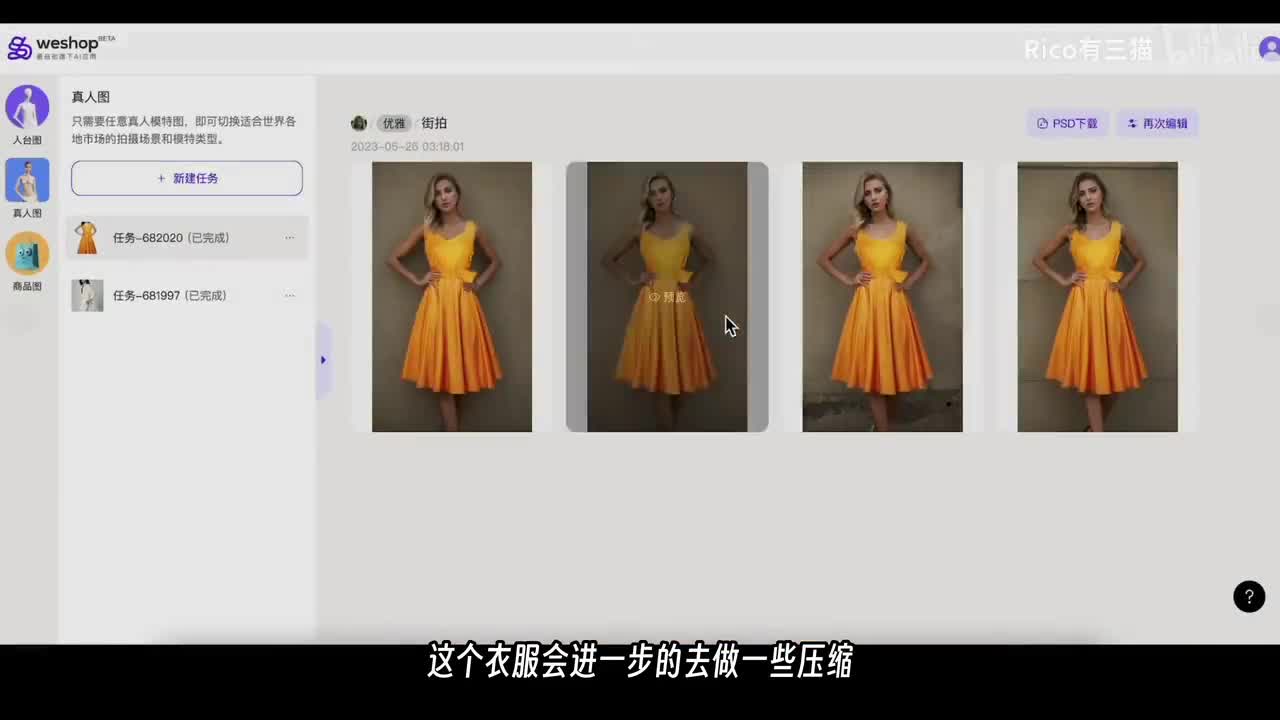Click the help question mark icon

1248,596
